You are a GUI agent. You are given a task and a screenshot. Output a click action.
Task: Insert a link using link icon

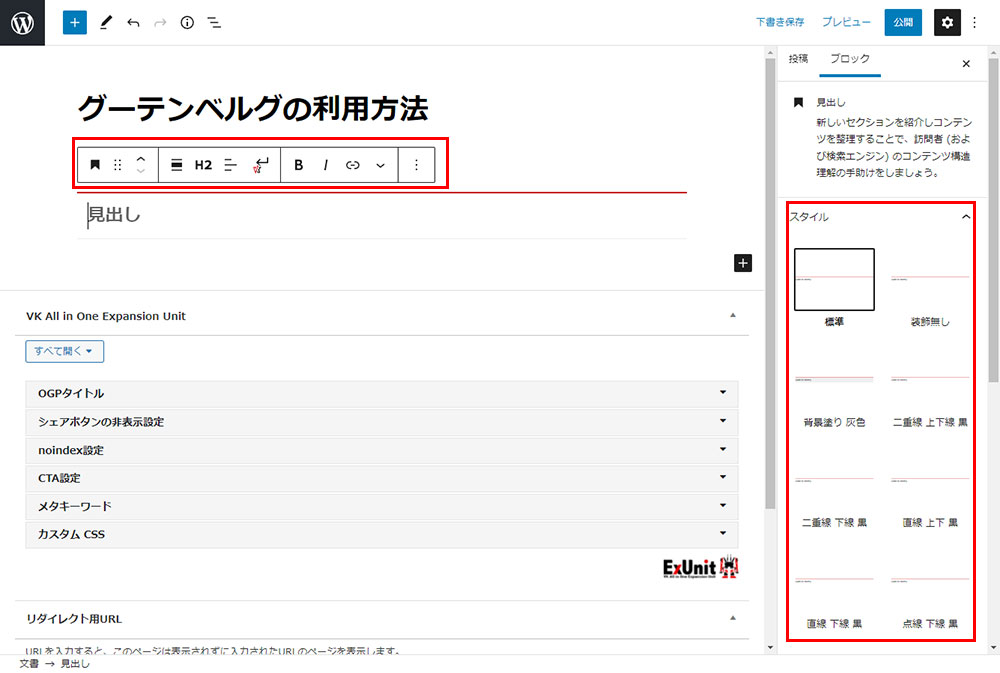pyautogui.click(x=352, y=165)
